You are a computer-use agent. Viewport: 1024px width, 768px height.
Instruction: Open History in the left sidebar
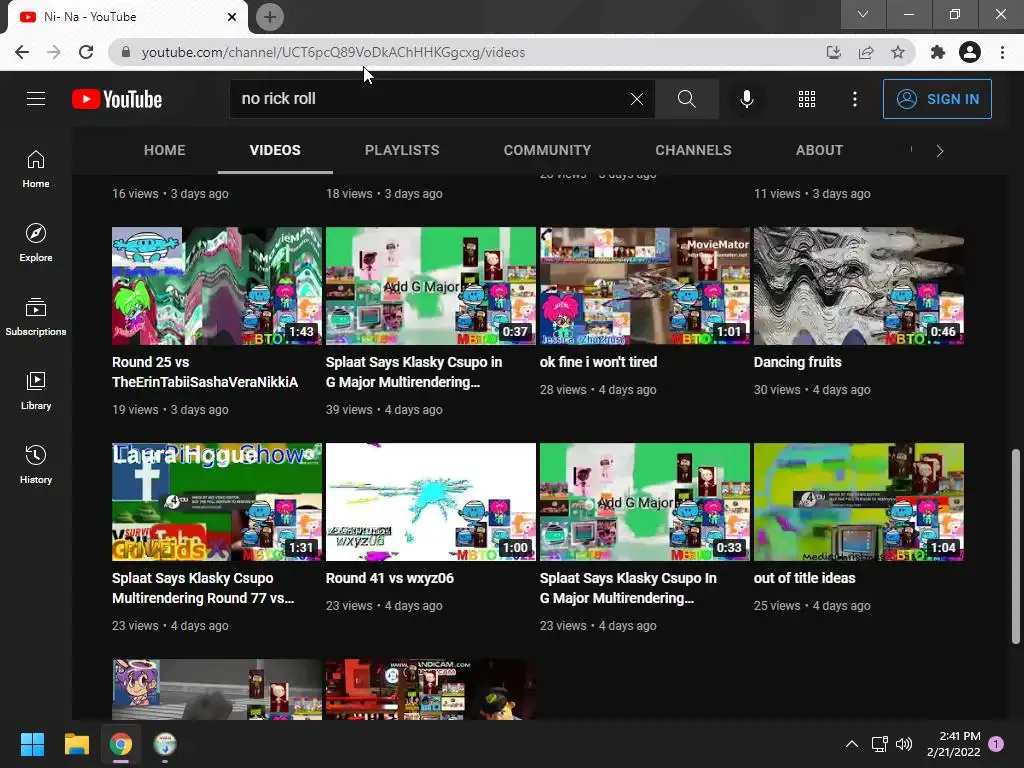[x=36, y=464]
